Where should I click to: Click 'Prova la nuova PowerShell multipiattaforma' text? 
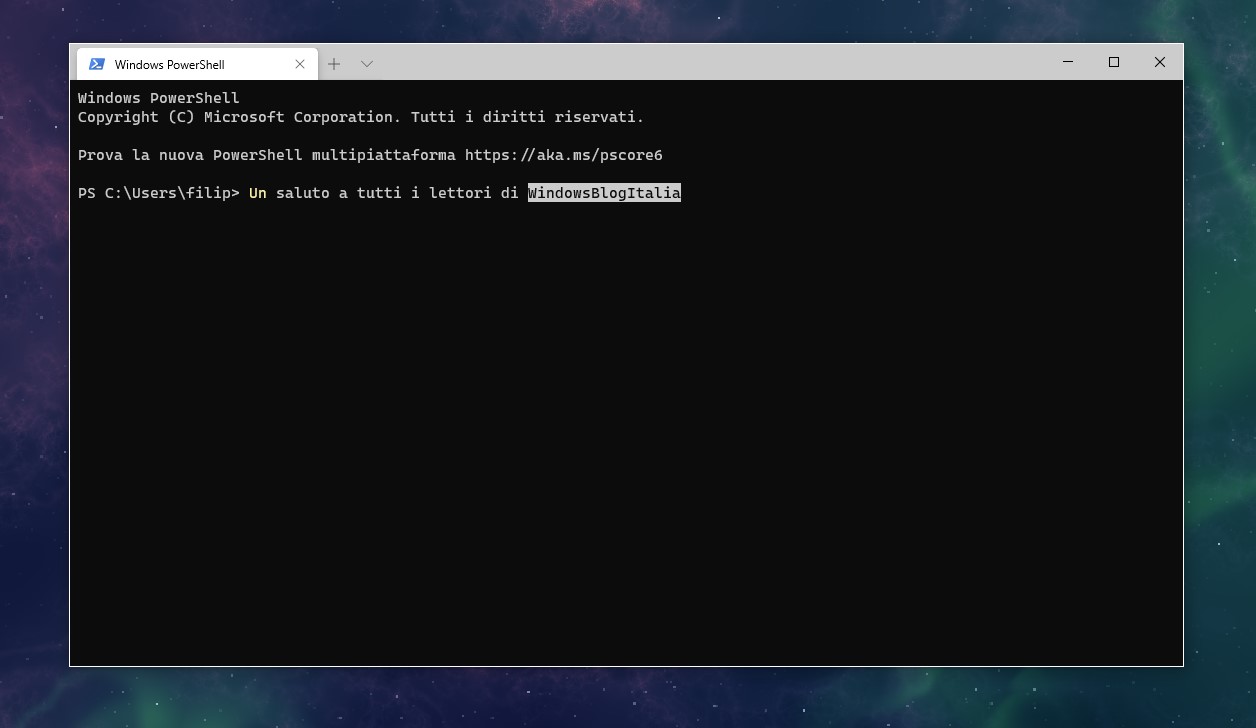click(267, 155)
